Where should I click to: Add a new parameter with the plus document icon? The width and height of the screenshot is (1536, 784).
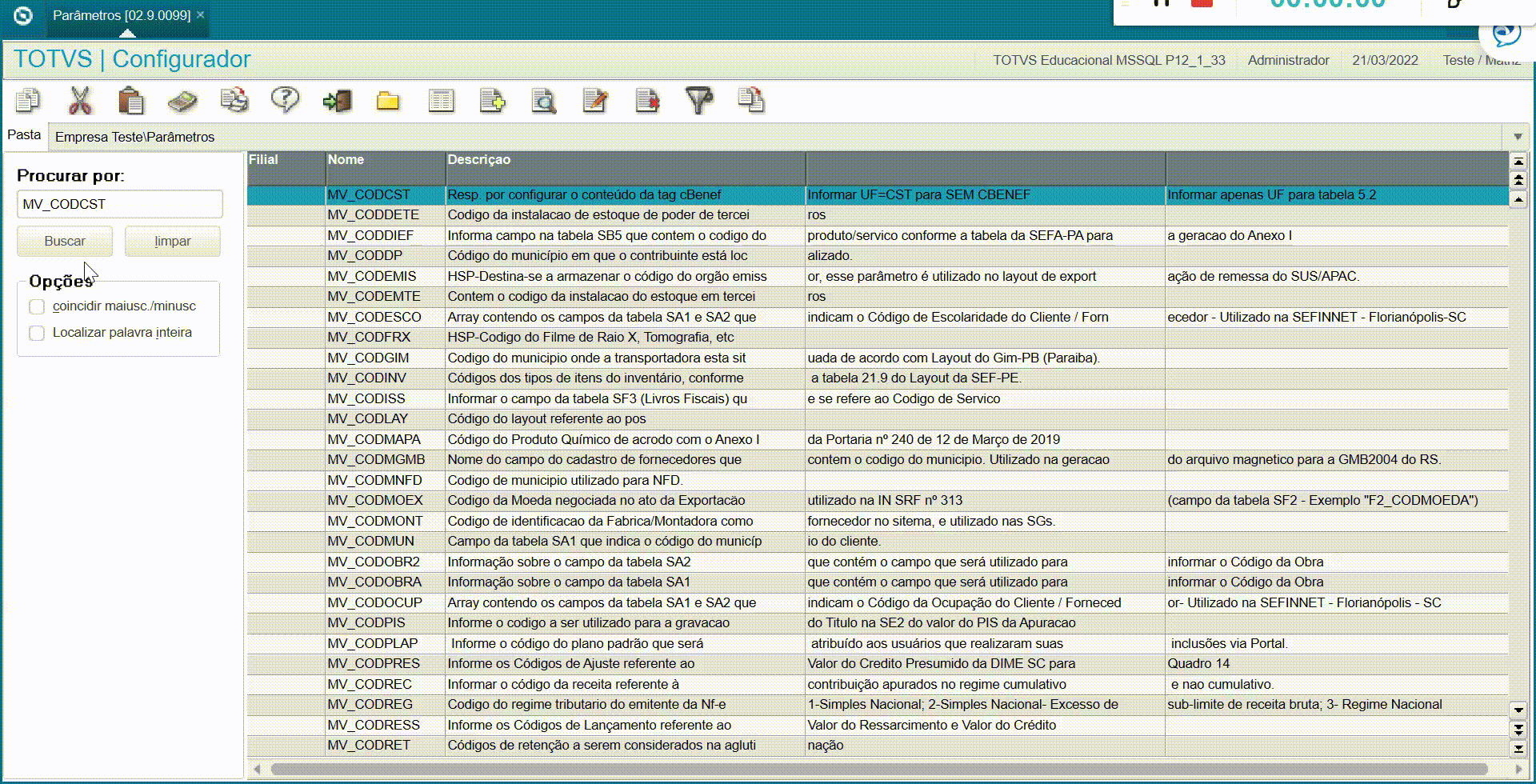point(492,101)
